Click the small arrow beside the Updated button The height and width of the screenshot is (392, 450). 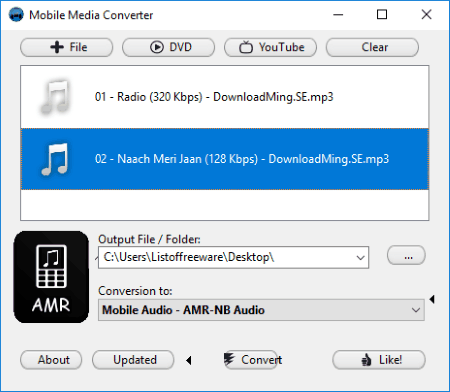tap(189, 360)
